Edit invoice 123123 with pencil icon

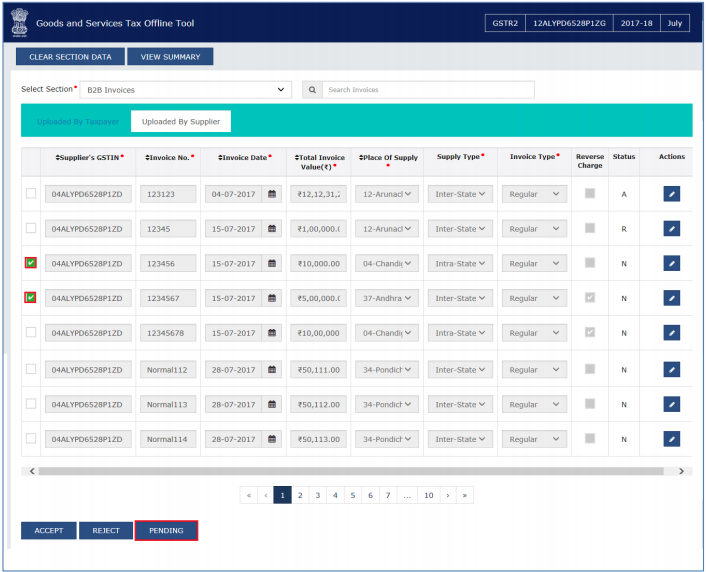[x=671, y=194]
